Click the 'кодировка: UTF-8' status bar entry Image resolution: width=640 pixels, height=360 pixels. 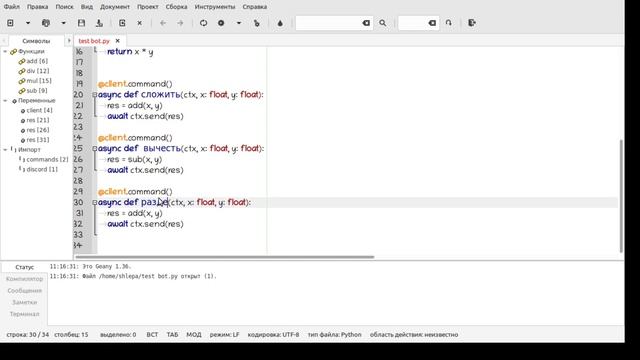coord(273,335)
